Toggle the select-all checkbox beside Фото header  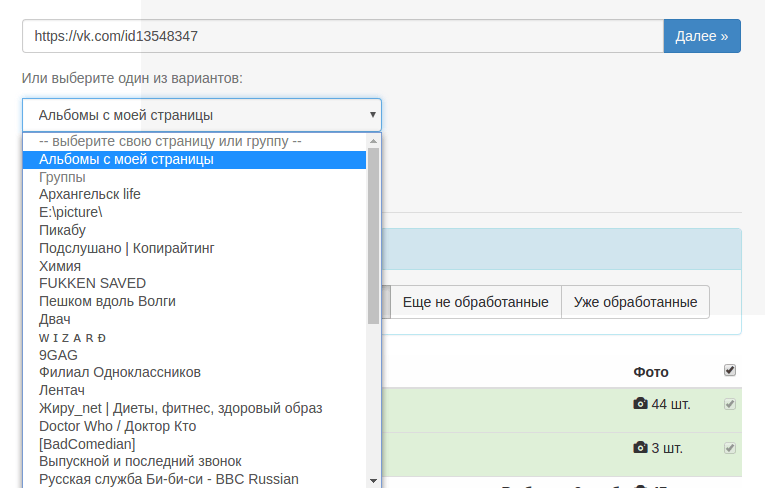730,370
